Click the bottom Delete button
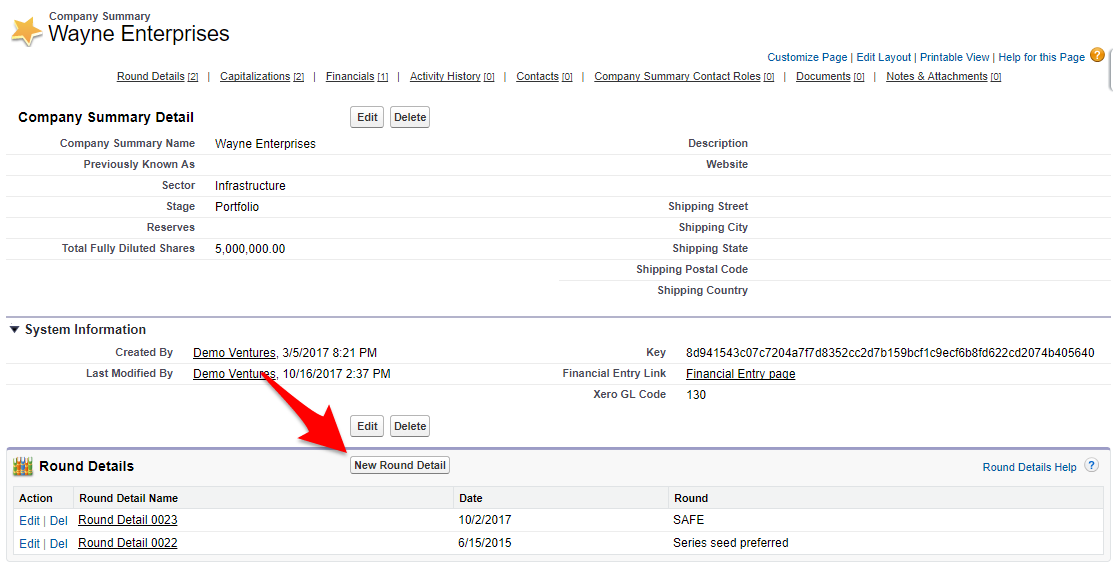Screen dimensions: 1113x562 coord(410,426)
